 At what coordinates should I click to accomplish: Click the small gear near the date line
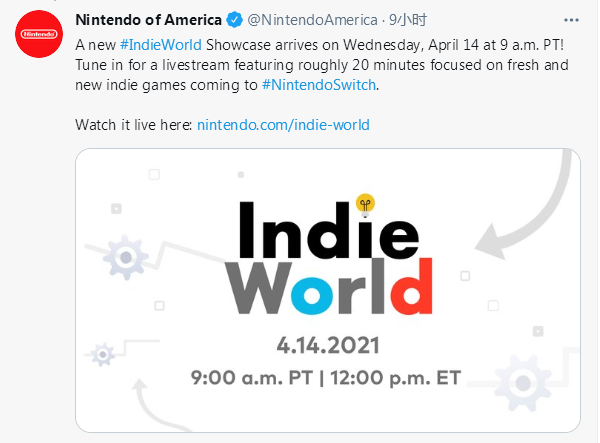click(103, 355)
